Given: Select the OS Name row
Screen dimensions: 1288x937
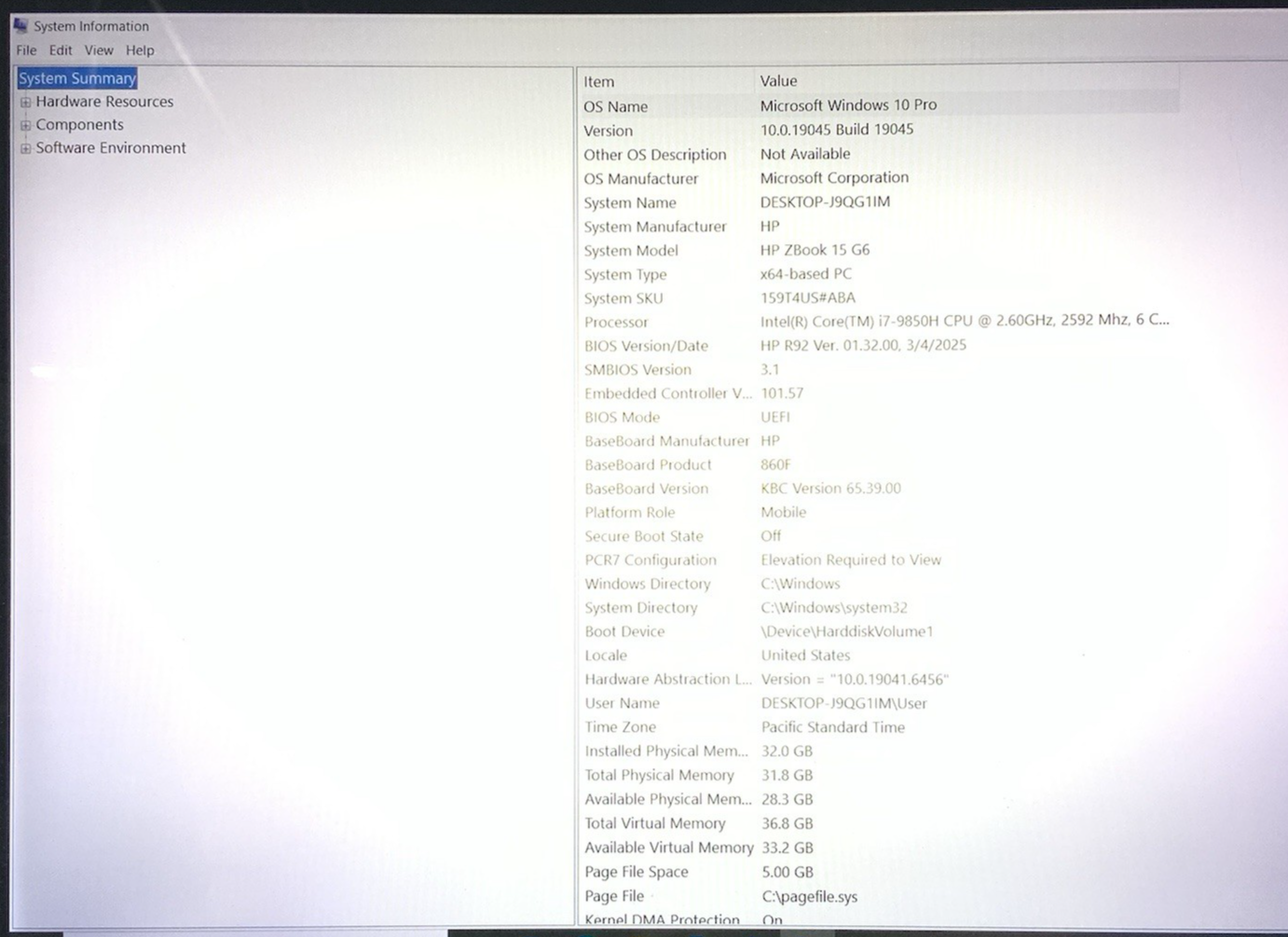Looking at the screenshot, I should [x=616, y=106].
